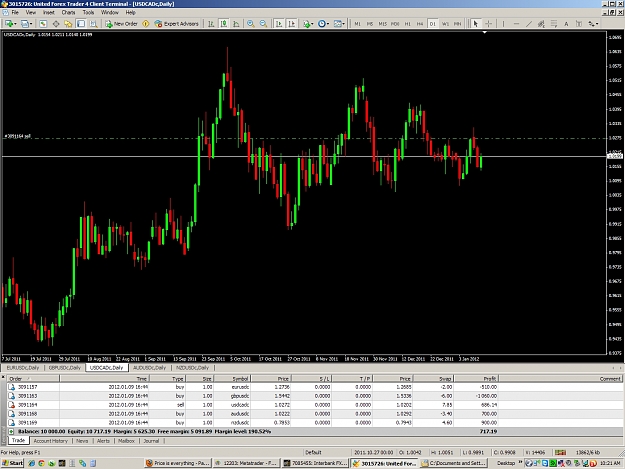
Task: Switch to the AUDUSDc,Daily chart tab
Action: [x=149, y=367]
